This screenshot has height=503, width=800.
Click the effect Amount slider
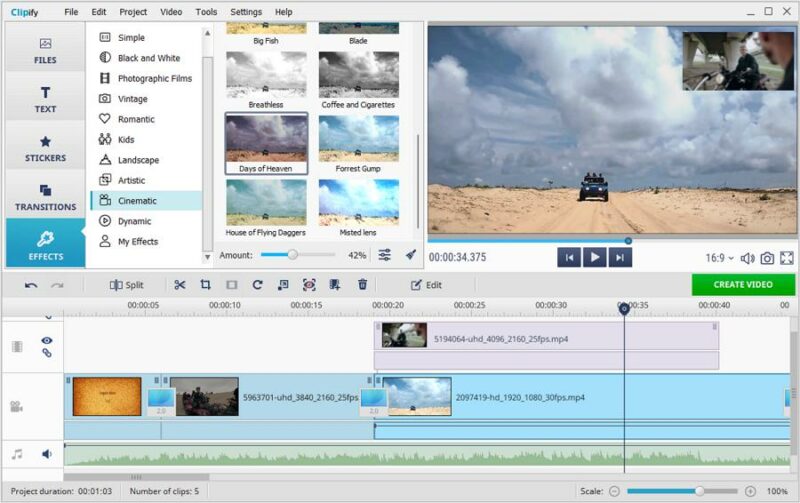click(298, 255)
